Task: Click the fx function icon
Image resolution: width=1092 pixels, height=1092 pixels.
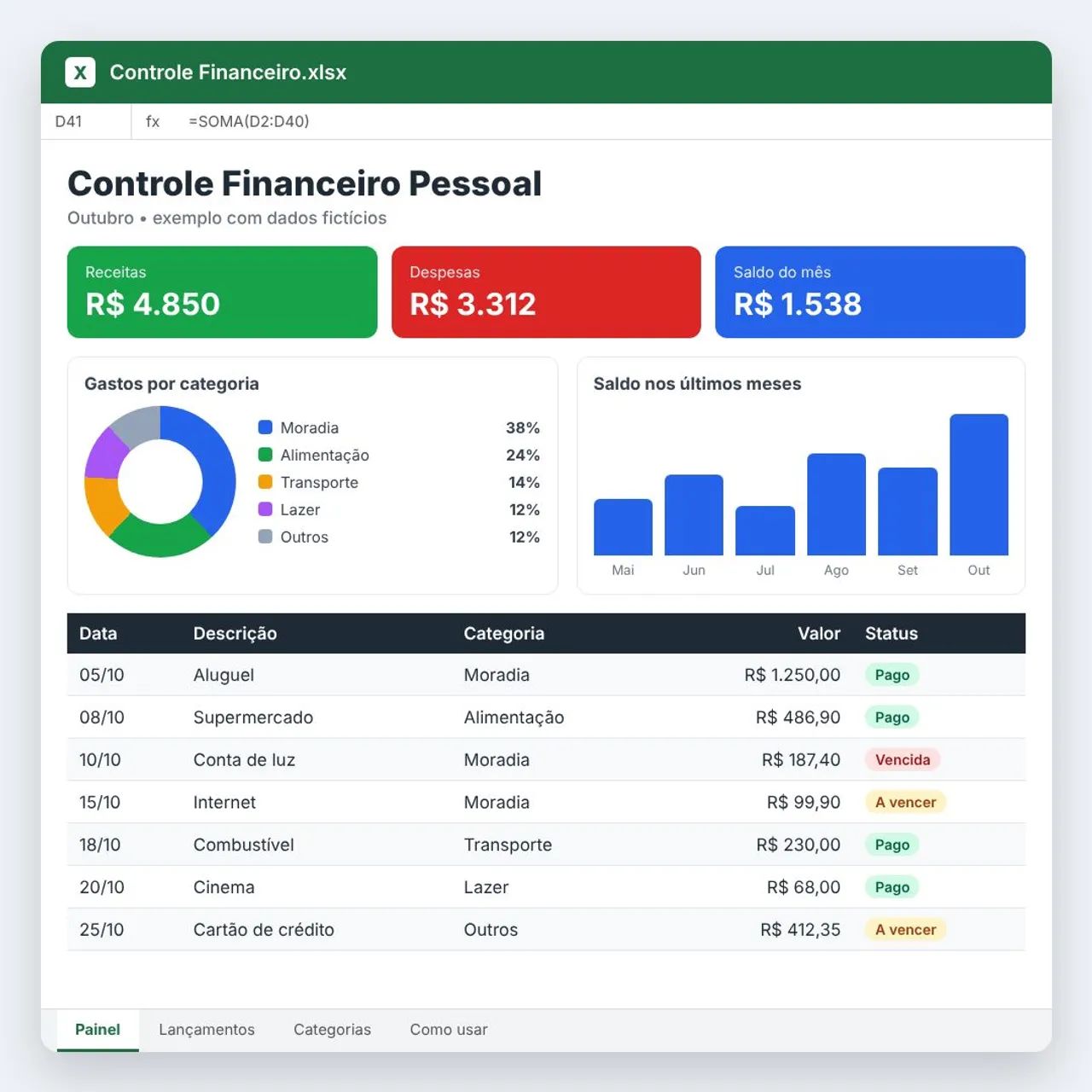Action: (x=153, y=121)
